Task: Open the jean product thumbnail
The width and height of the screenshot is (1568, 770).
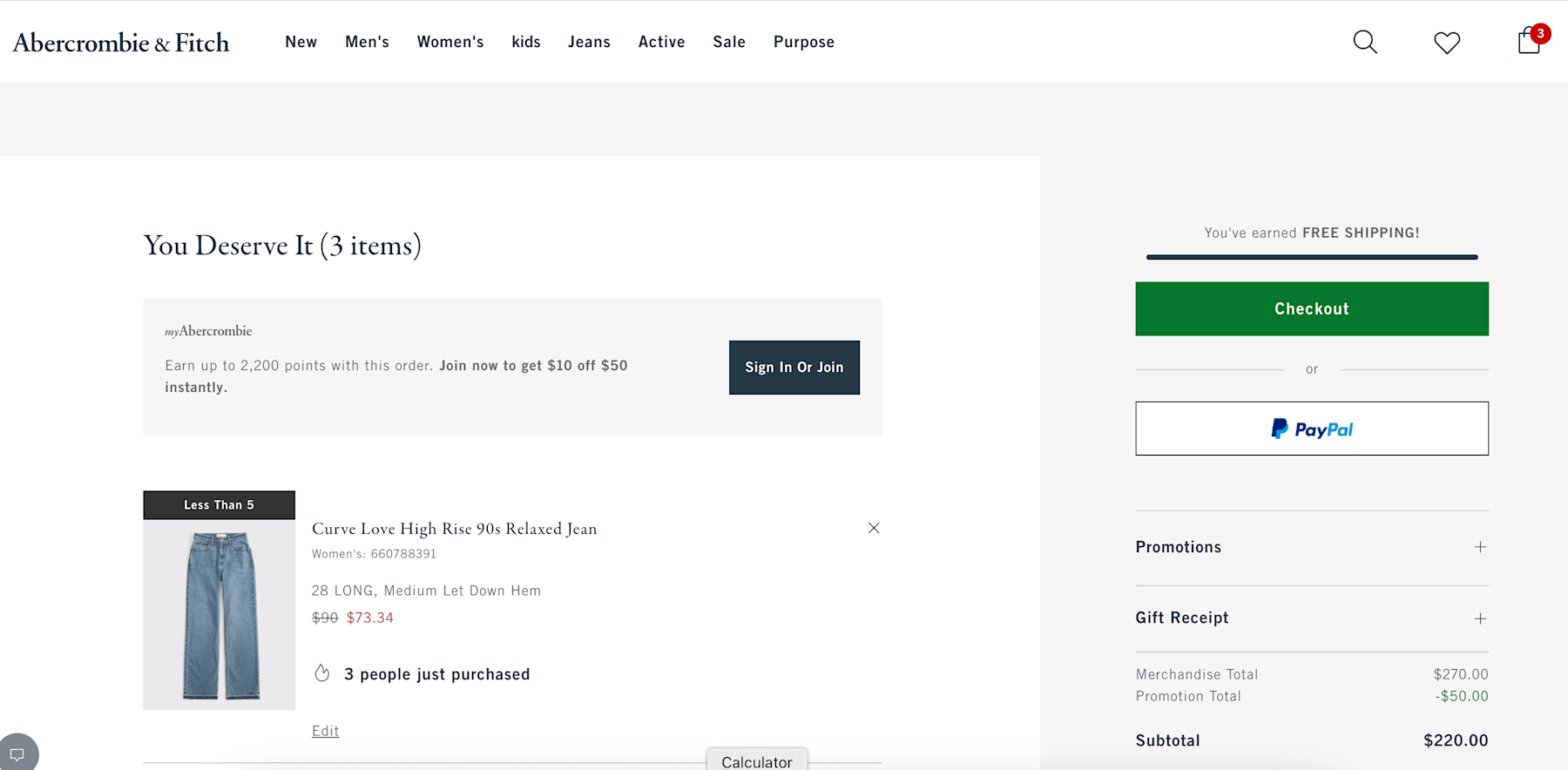Action: pyautogui.click(x=220, y=615)
